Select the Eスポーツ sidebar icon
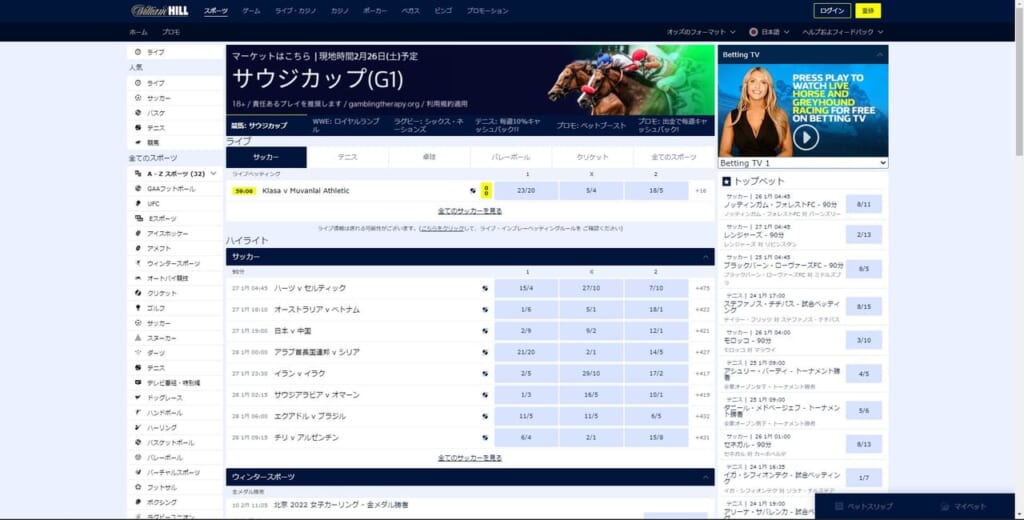This screenshot has height=520, width=1024. [x=138, y=219]
